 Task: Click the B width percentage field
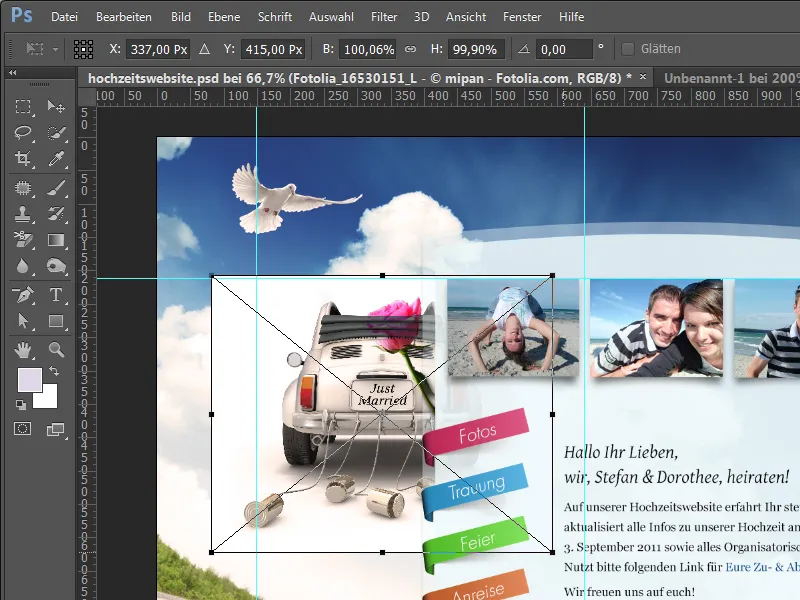click(x=368, y=49)
